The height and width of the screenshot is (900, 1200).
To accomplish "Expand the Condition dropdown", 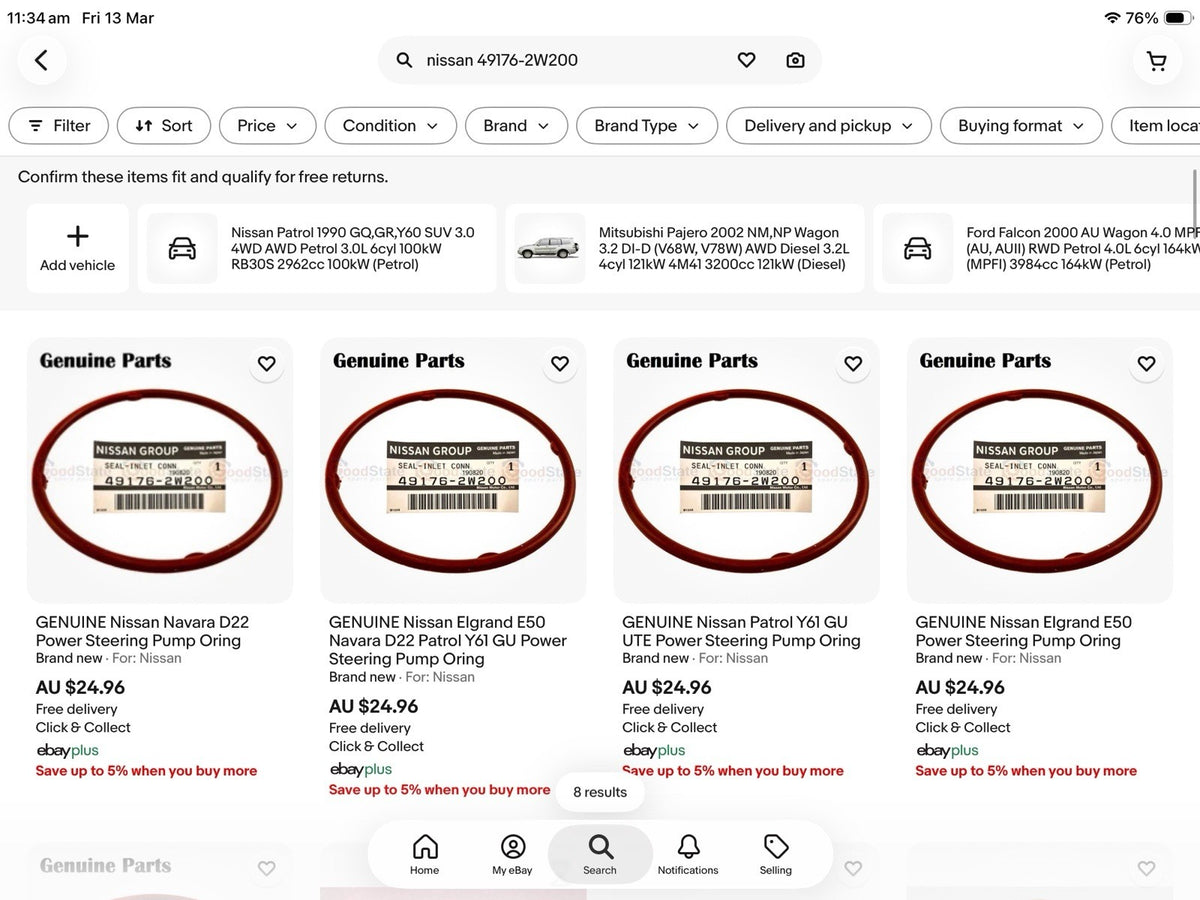I will click(391, 126).
